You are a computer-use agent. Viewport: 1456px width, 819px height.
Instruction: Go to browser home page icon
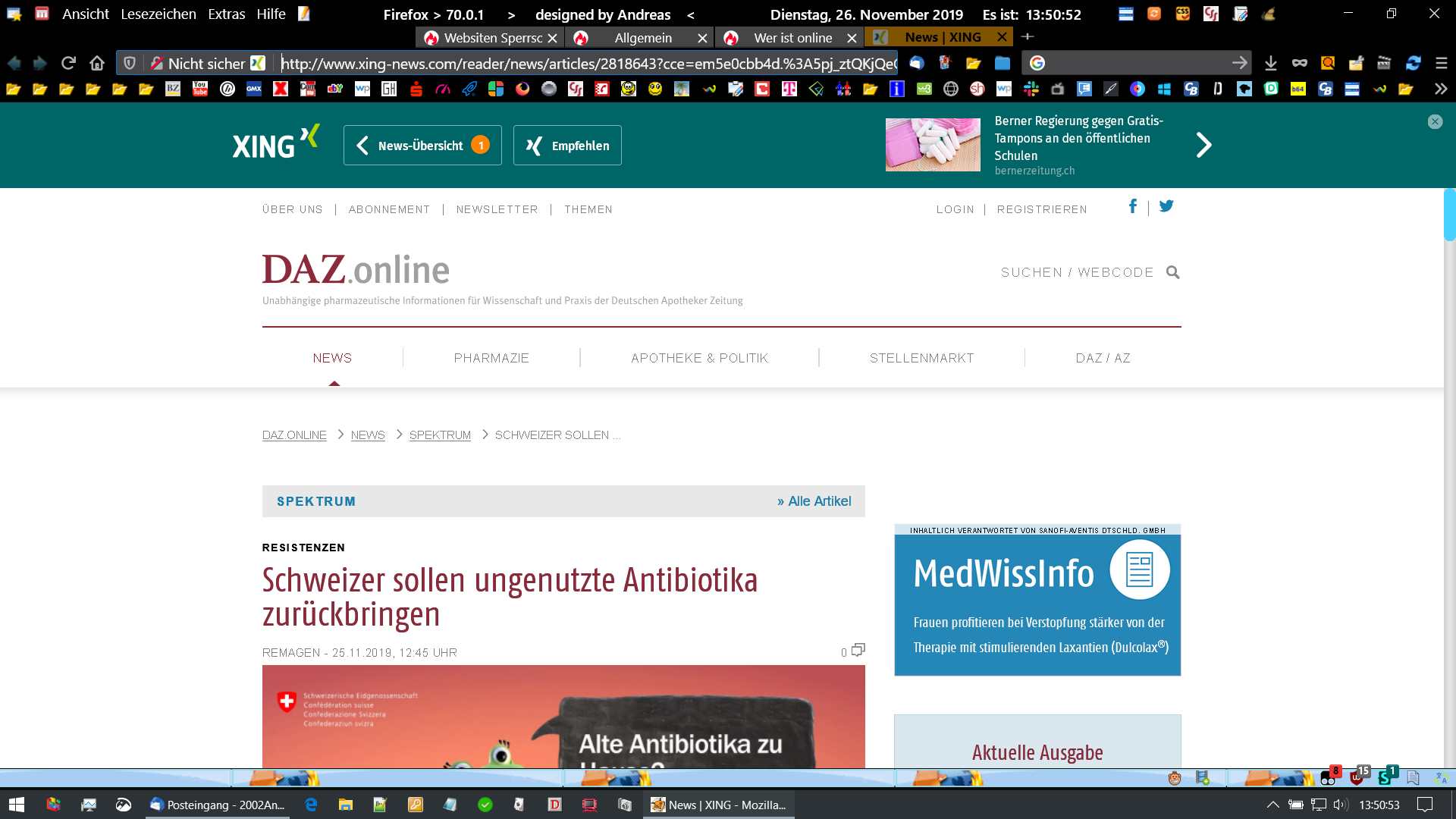(97, 63)
